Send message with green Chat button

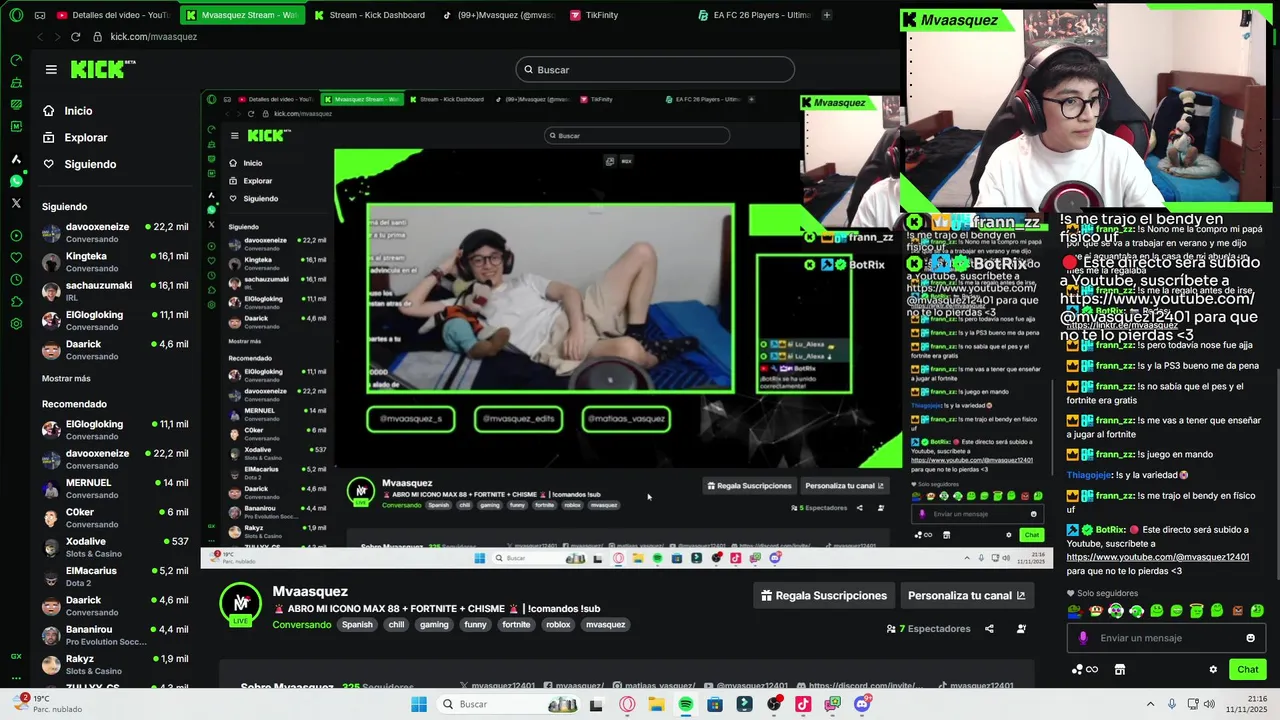(x=1248, y=669)
